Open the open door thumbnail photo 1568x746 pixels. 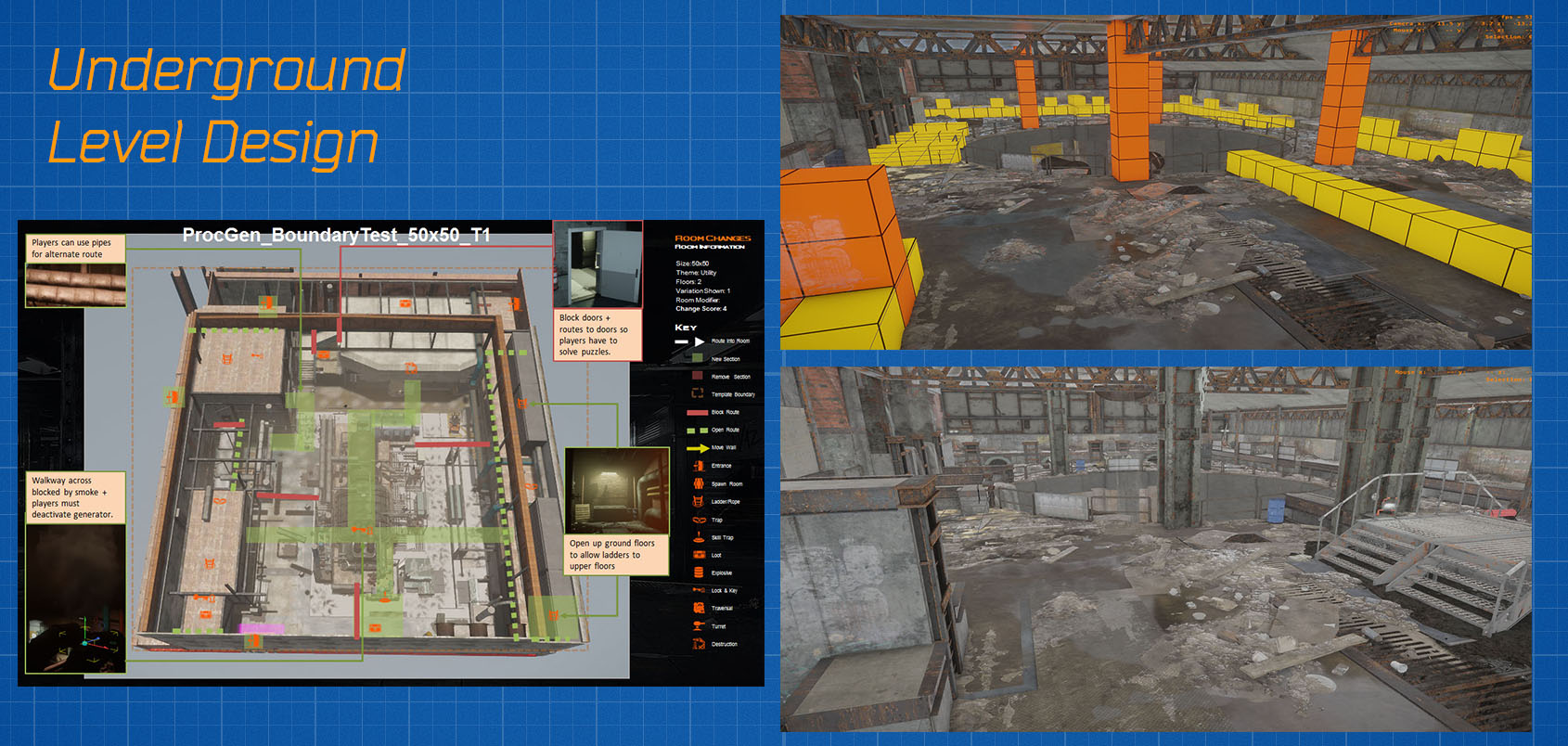pos(598,264)
